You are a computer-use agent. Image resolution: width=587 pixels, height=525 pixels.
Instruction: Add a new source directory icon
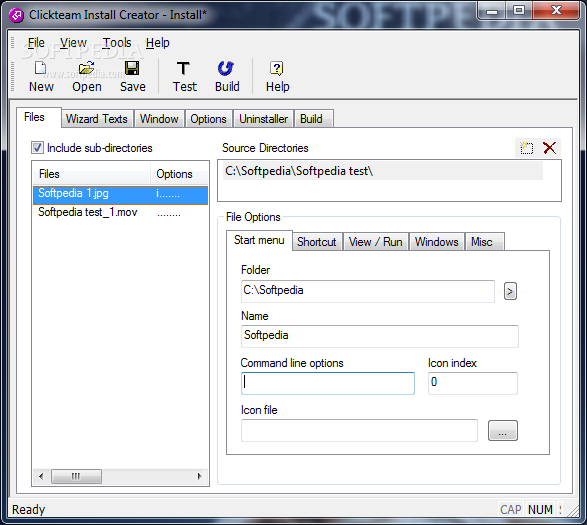(x=527, y=148)
